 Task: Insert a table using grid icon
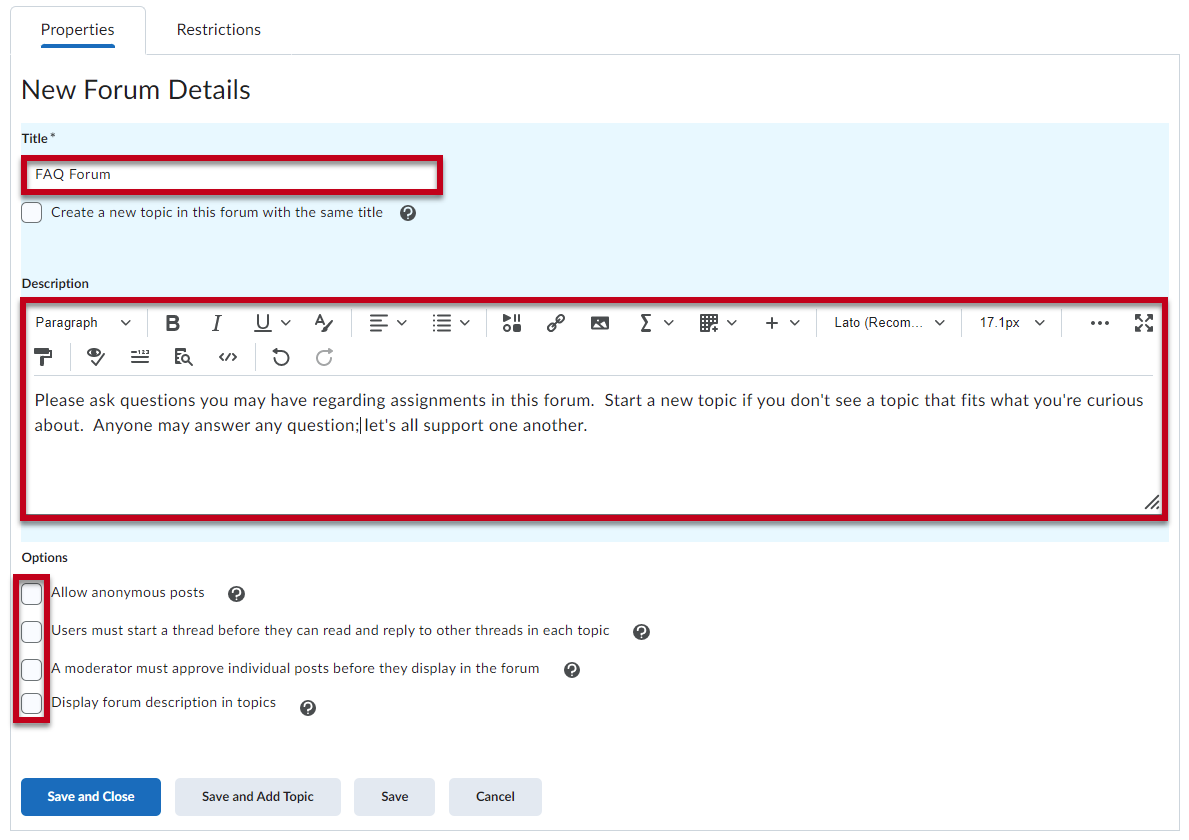(x=709, y=323)
